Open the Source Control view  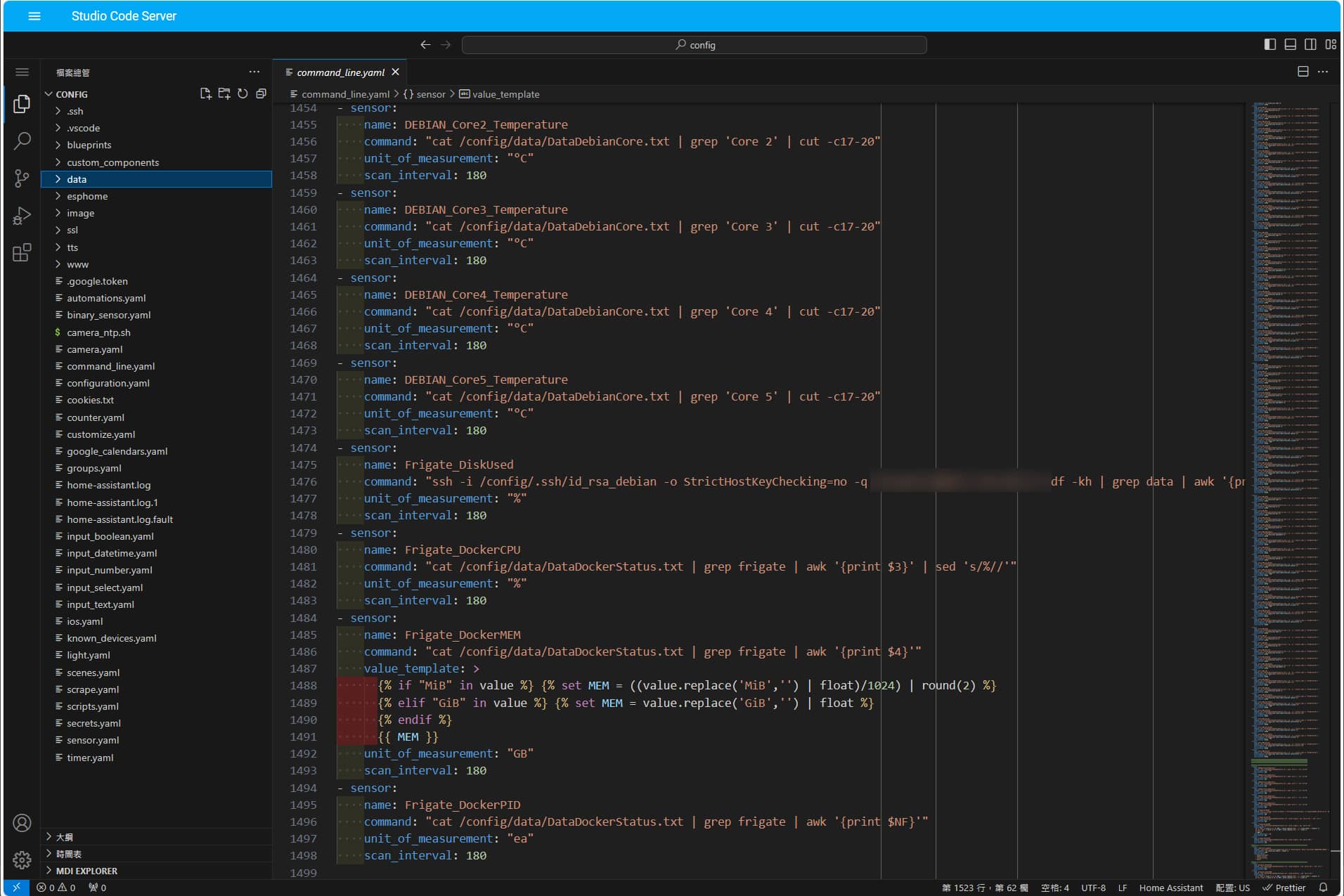pos(22,178)
